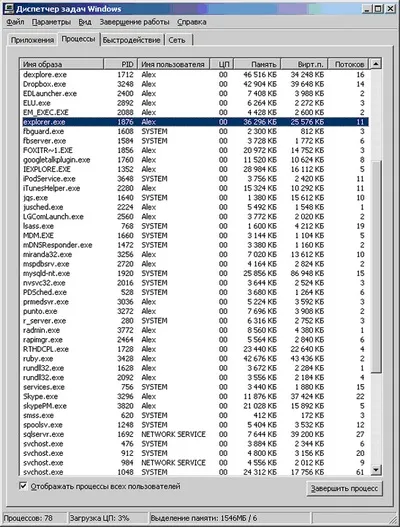This screenshot has height=527, width=400.
Task: Select the nvsvc32.exe process
Action: coord(194,283)
